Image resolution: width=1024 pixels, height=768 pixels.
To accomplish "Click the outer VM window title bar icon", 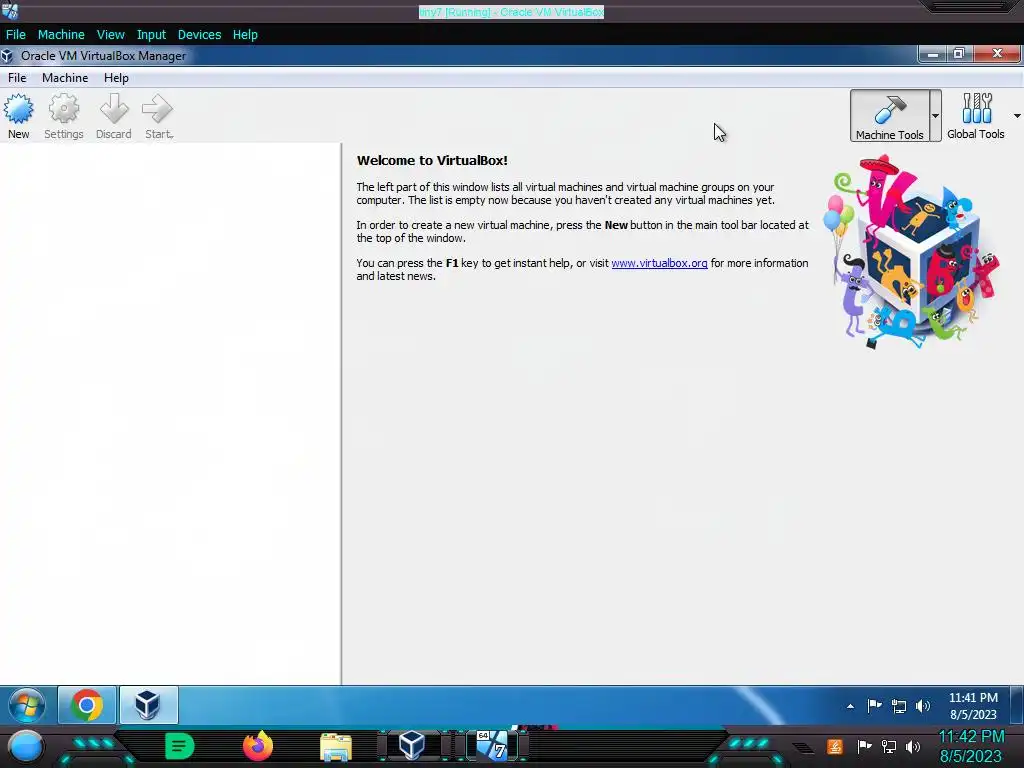I will [10, 10].
